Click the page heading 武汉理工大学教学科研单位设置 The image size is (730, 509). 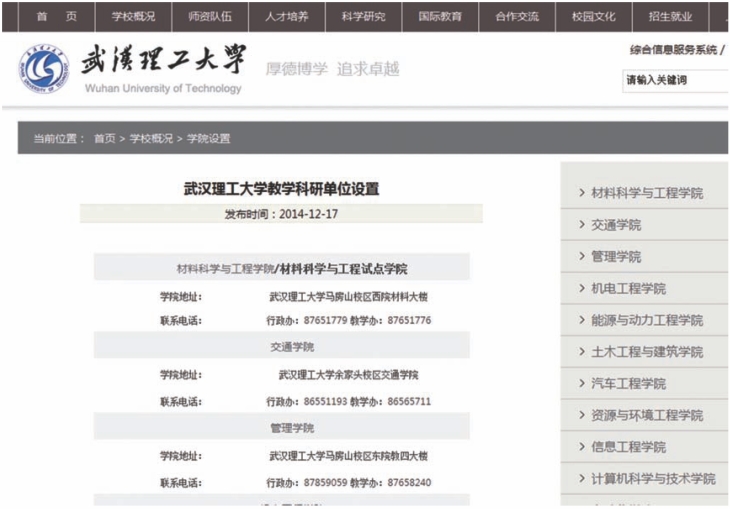281,189
